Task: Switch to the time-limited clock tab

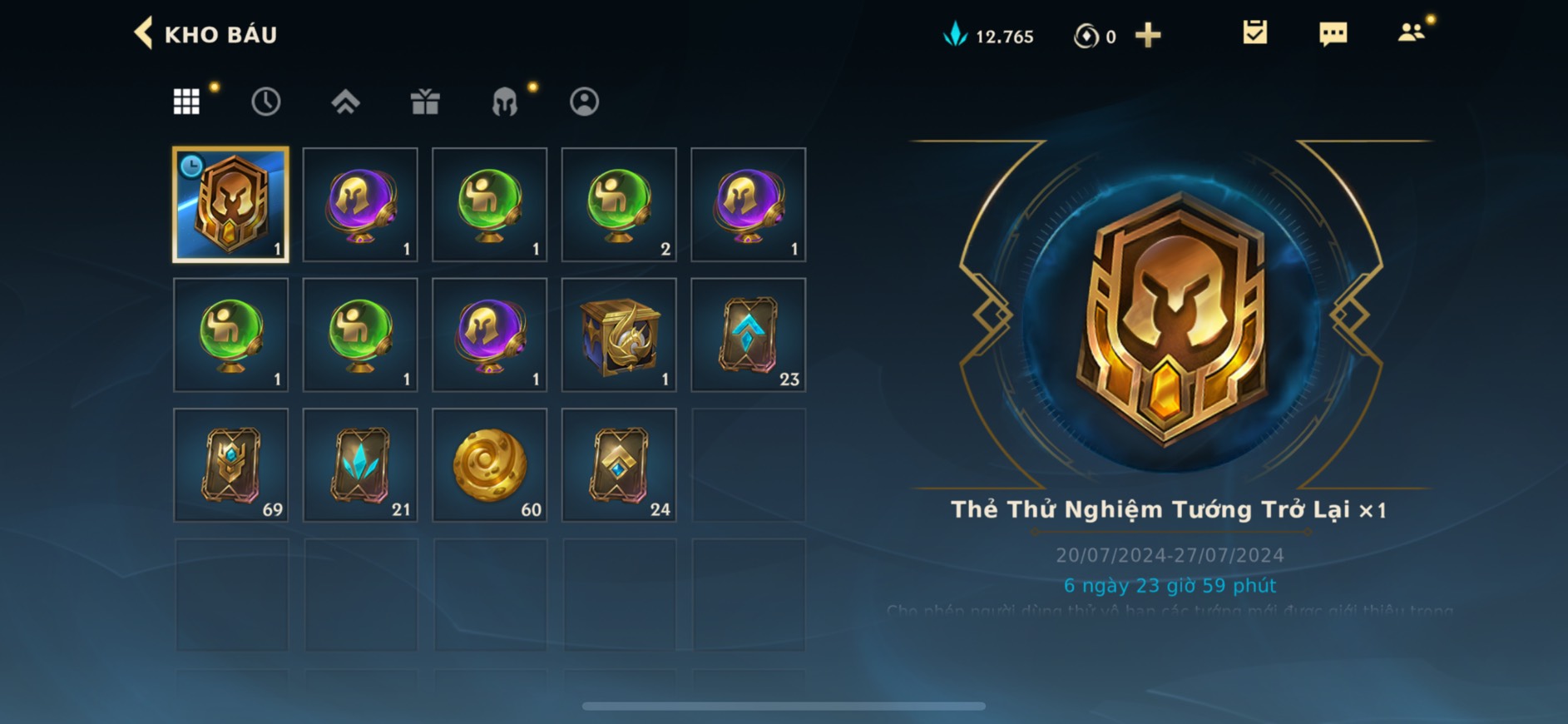Action: coord(266,102)
